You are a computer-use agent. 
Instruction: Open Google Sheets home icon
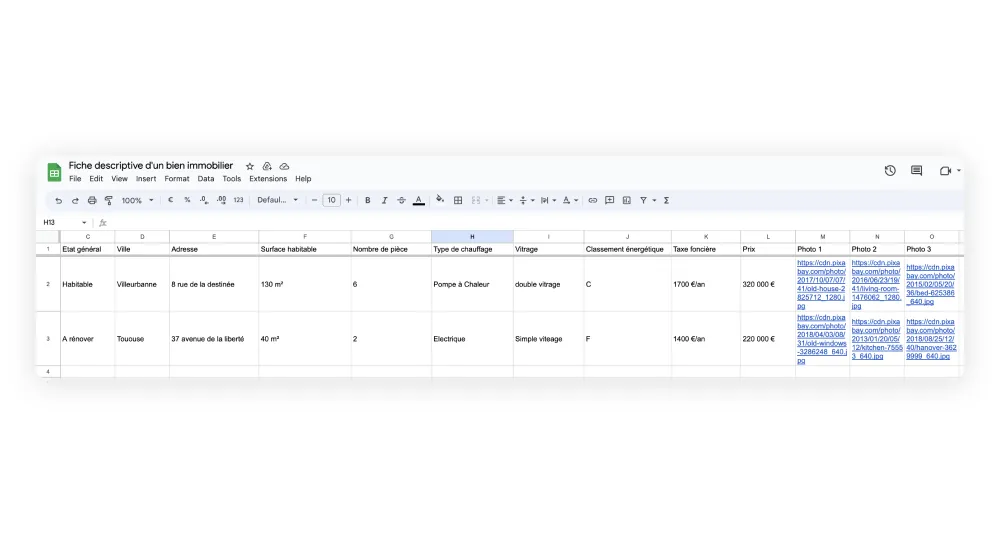54,172
